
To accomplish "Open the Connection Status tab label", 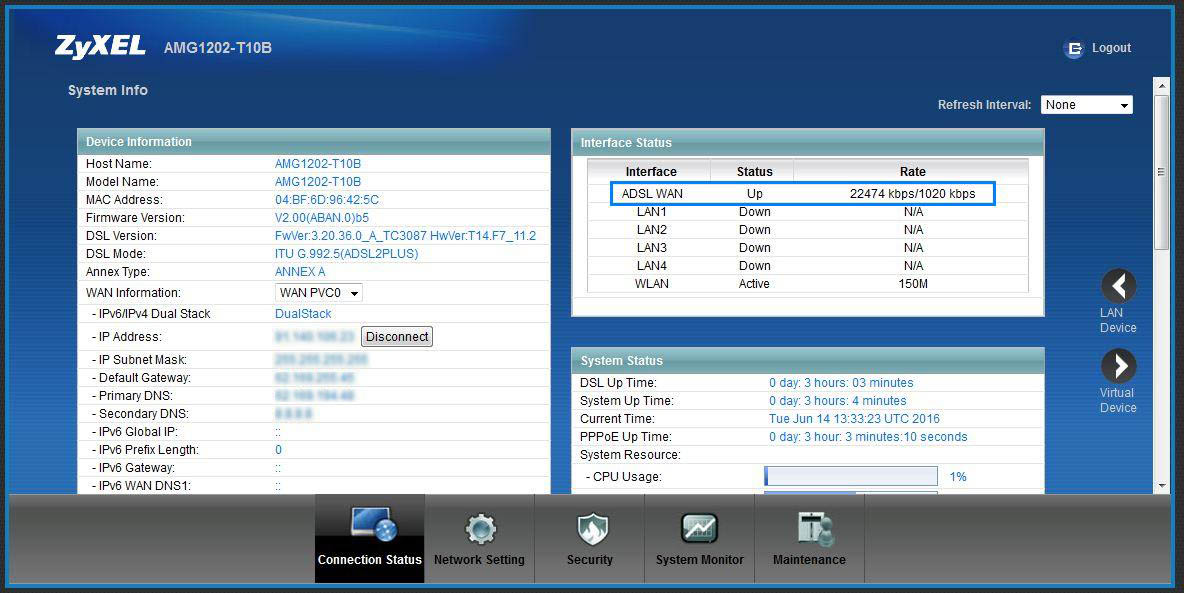I will (x=369, y=560).
